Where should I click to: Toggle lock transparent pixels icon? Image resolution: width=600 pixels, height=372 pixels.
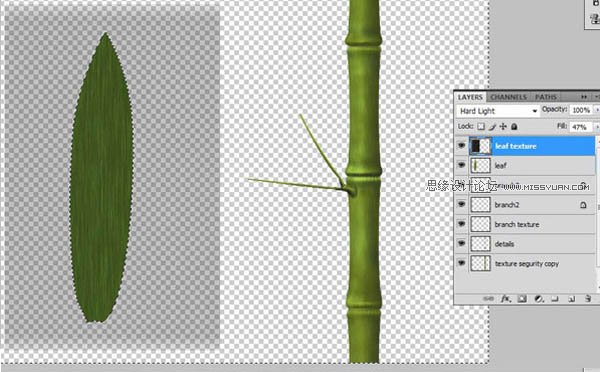pyautogui.click(x=481, y=126)
